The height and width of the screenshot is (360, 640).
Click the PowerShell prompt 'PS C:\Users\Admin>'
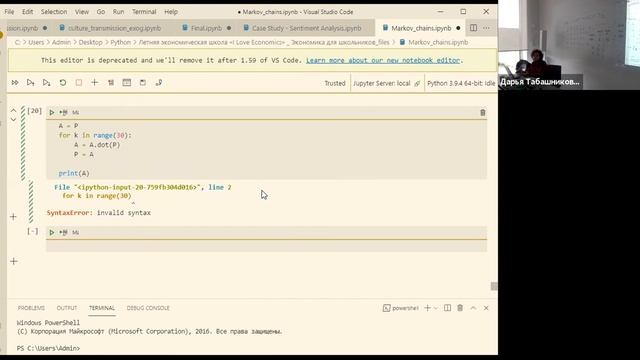tap(48, 348)
